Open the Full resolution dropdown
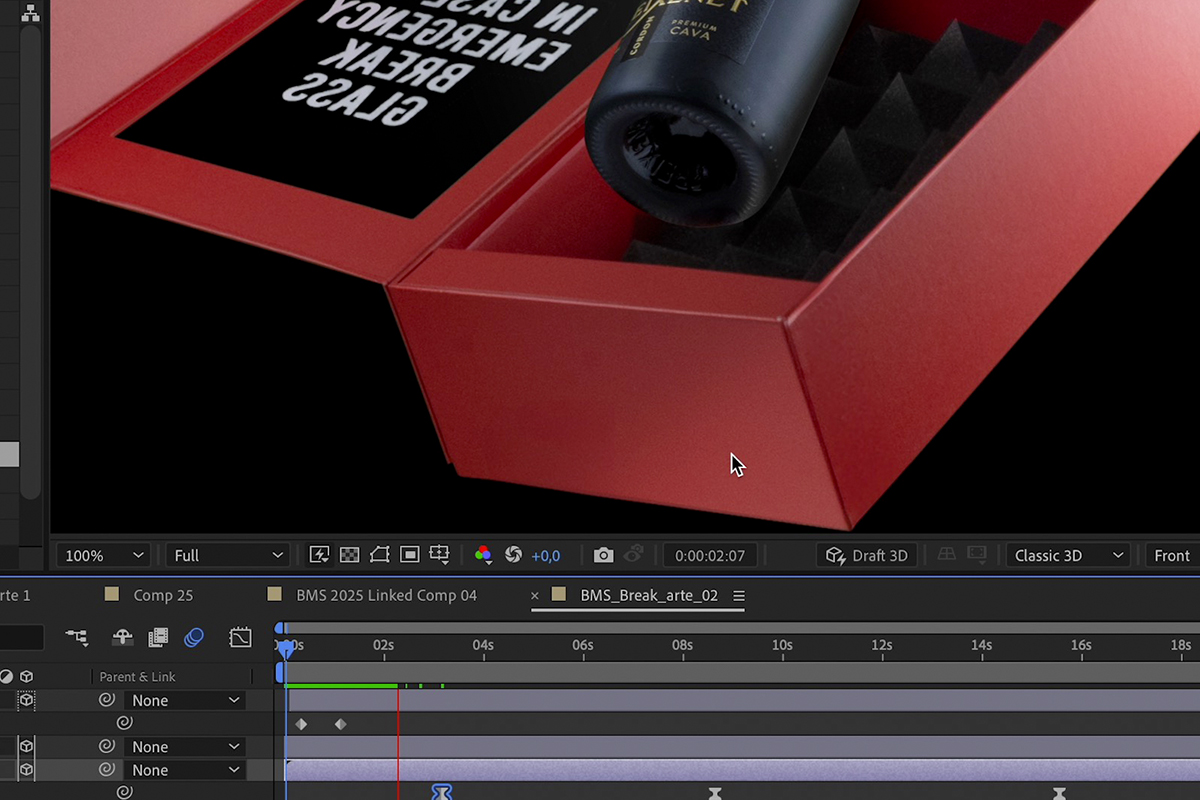 click(228, 555)
